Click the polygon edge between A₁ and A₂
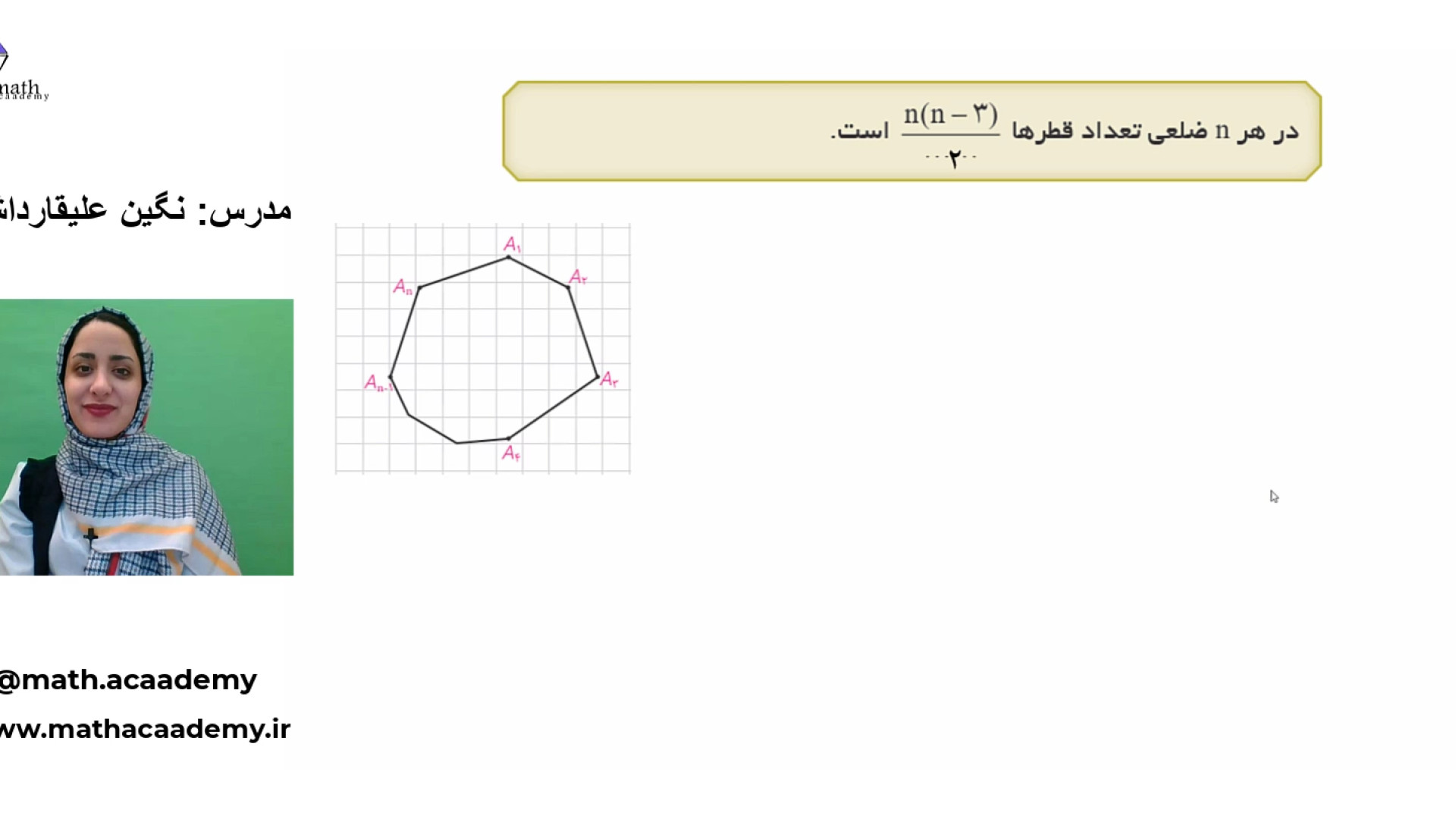 pos(538,272)
